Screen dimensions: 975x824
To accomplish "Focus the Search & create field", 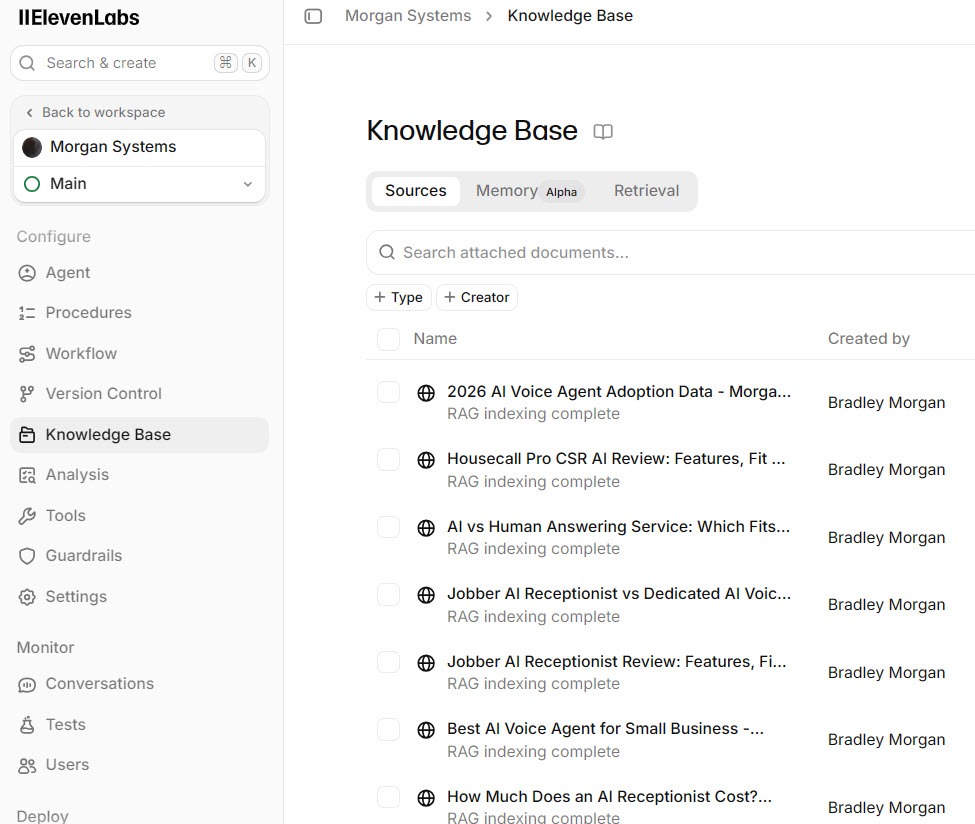I will pos(139,63).
